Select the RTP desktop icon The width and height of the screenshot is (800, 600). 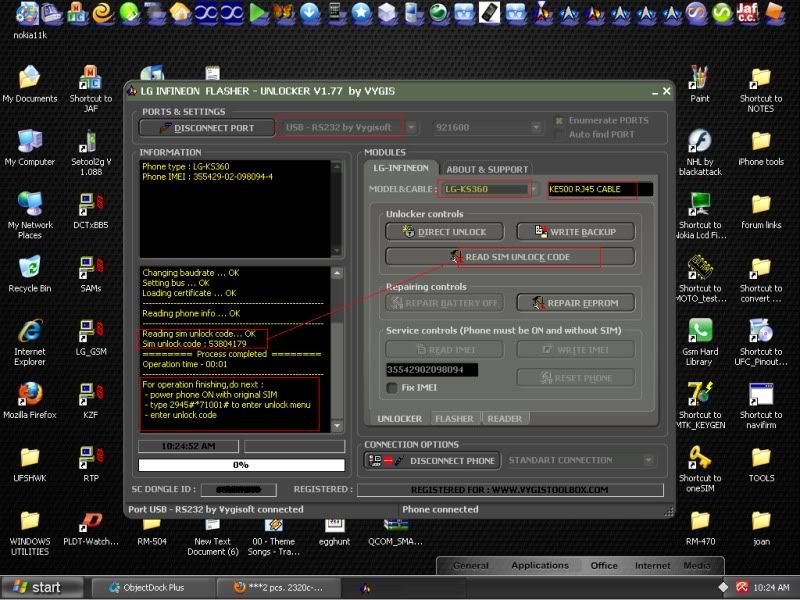click(90, 464)
